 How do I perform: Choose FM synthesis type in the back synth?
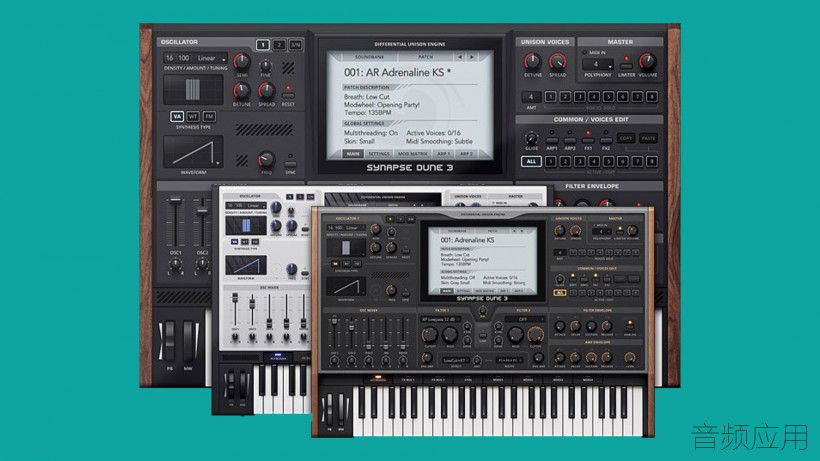209,117
